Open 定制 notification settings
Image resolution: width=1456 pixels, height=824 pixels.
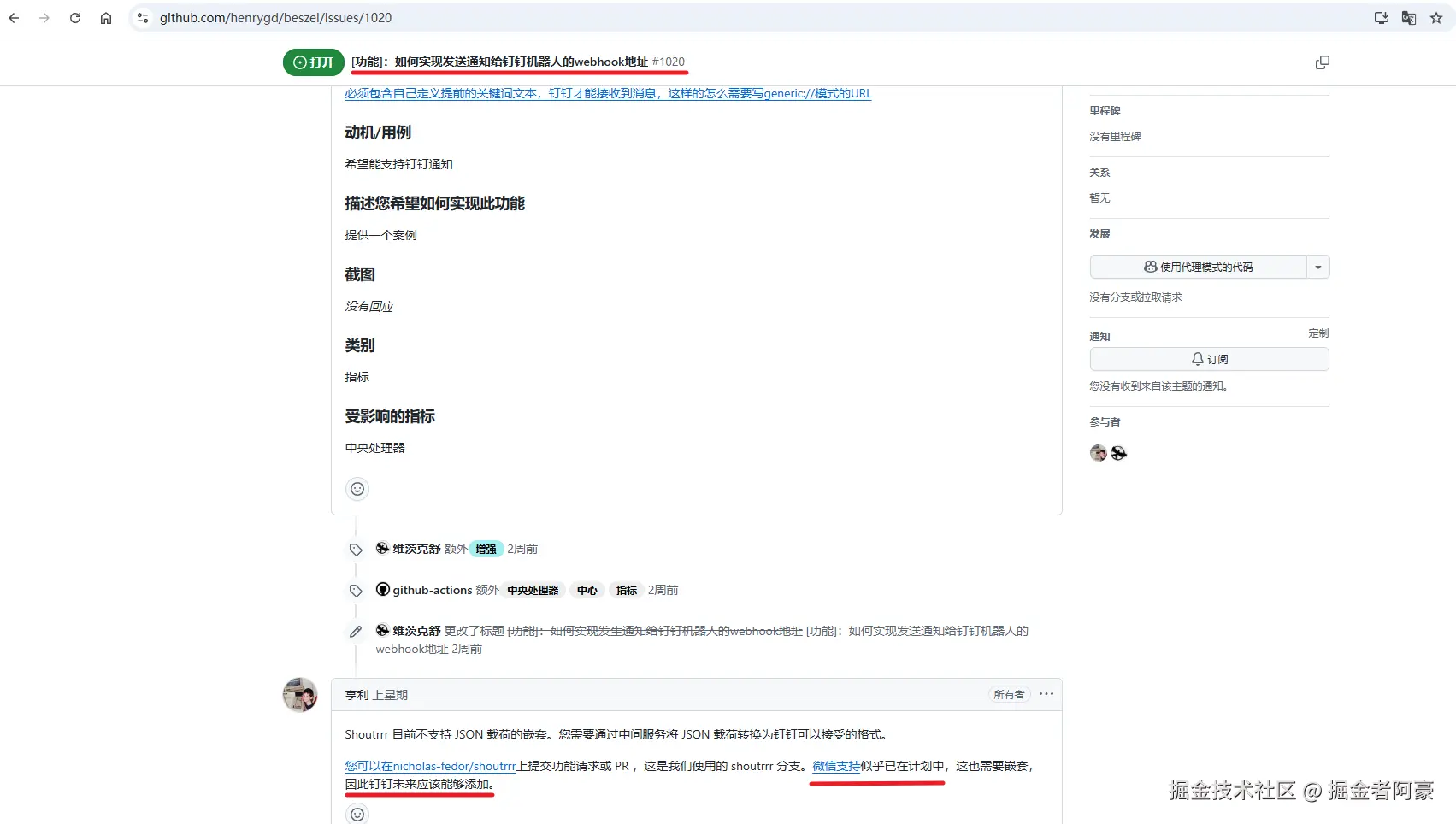pyautogui.click(x=1318, y=333)
